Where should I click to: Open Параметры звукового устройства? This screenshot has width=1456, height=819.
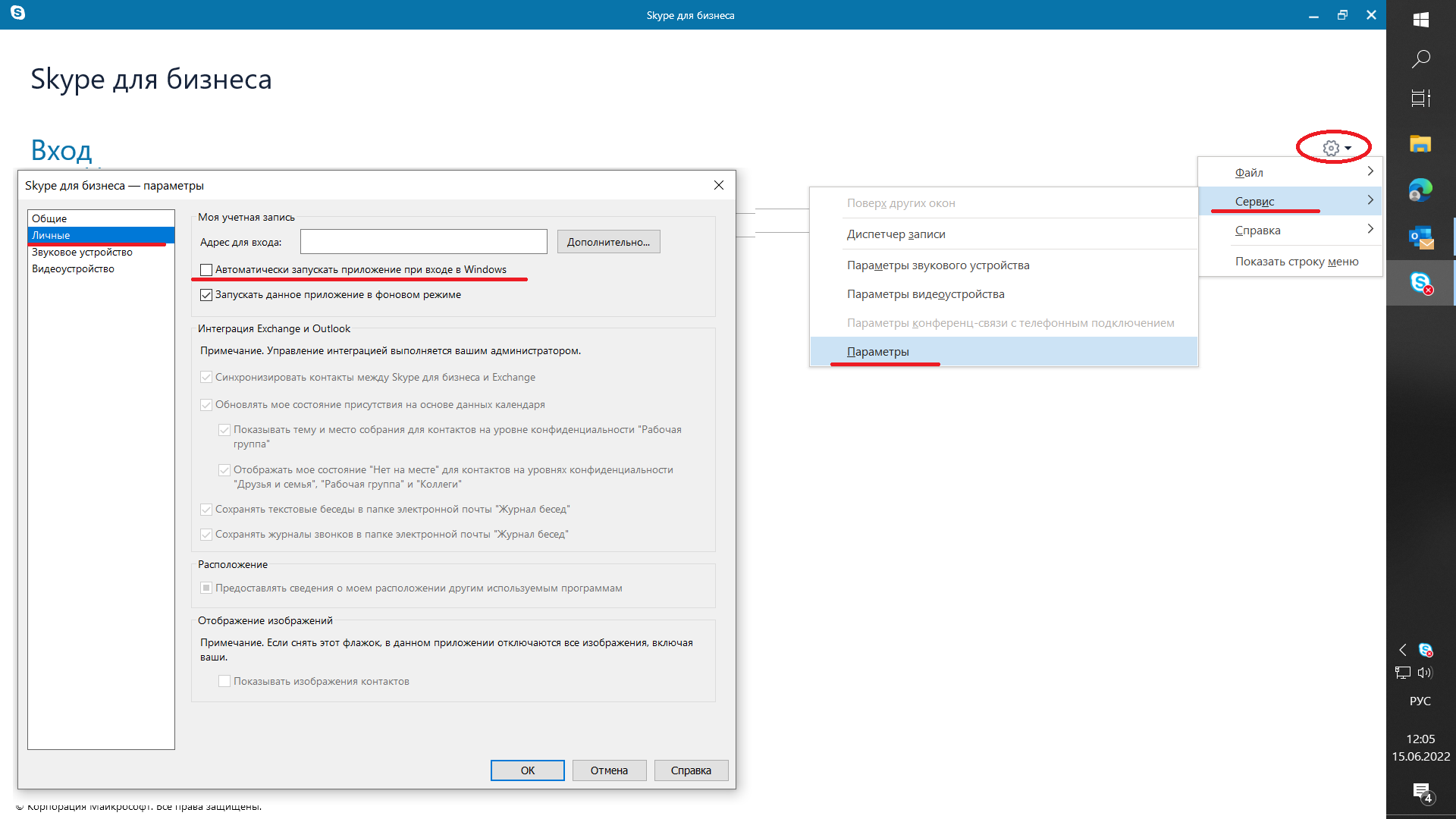1004,265
